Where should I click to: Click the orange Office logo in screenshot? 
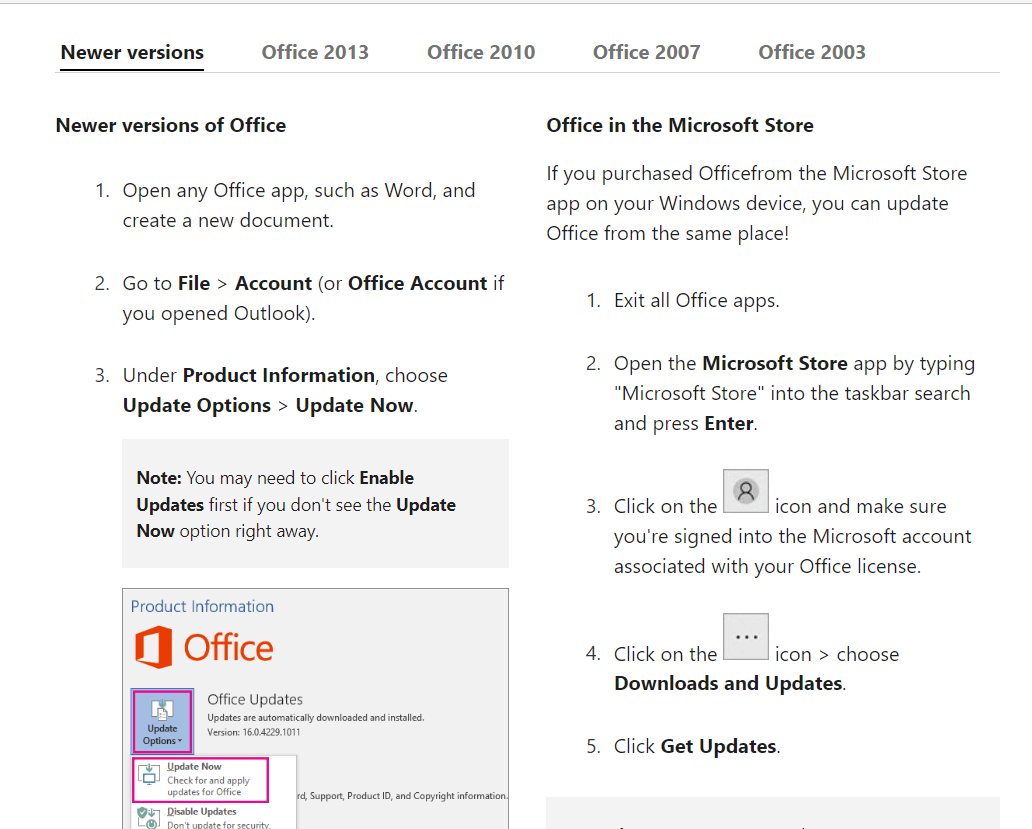point(204,647)
